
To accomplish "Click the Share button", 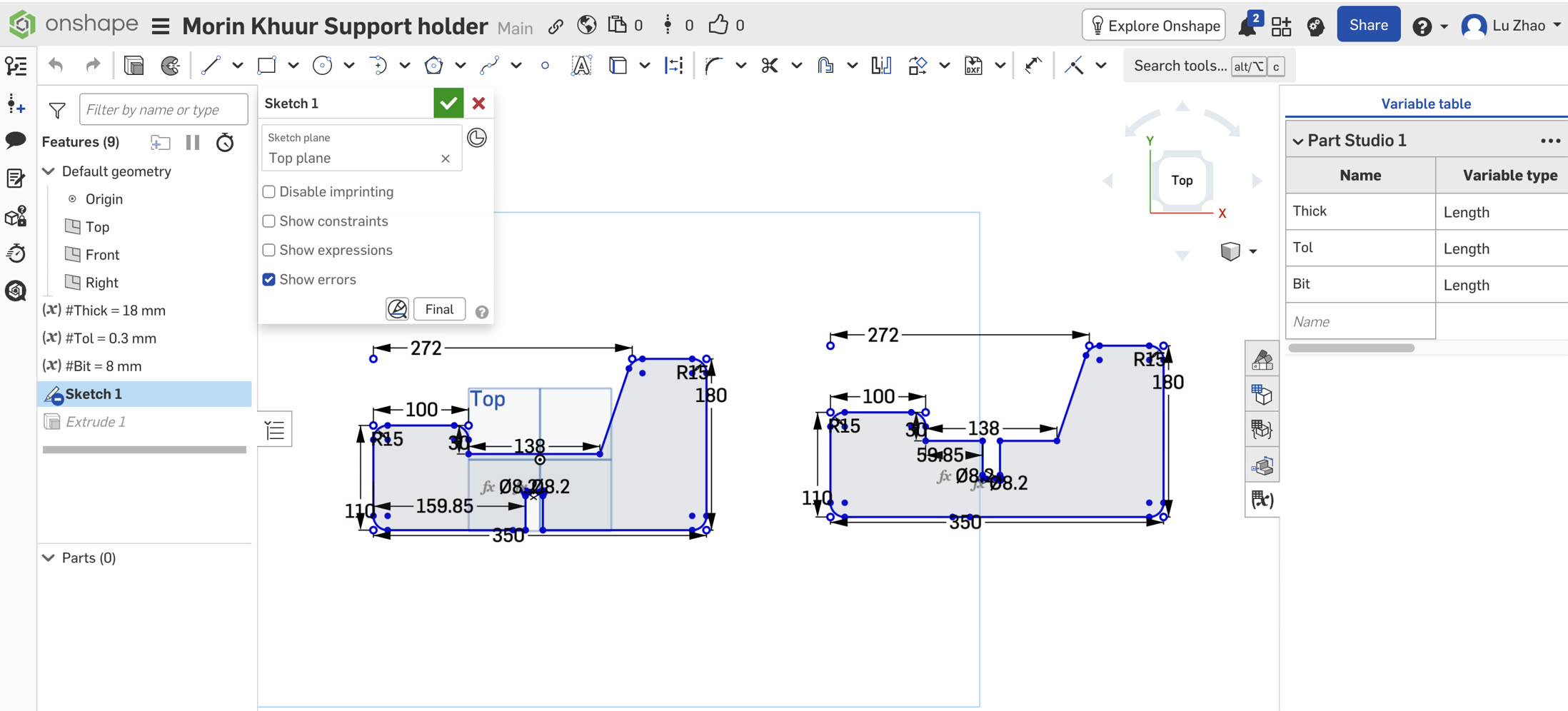I will tap(1368, 25).
